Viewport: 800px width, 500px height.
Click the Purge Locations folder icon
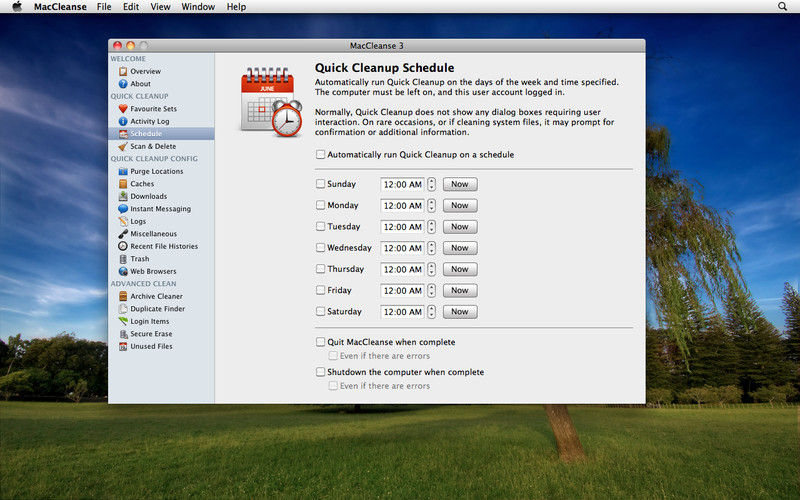pyautogui.click(x=123, y=171)
